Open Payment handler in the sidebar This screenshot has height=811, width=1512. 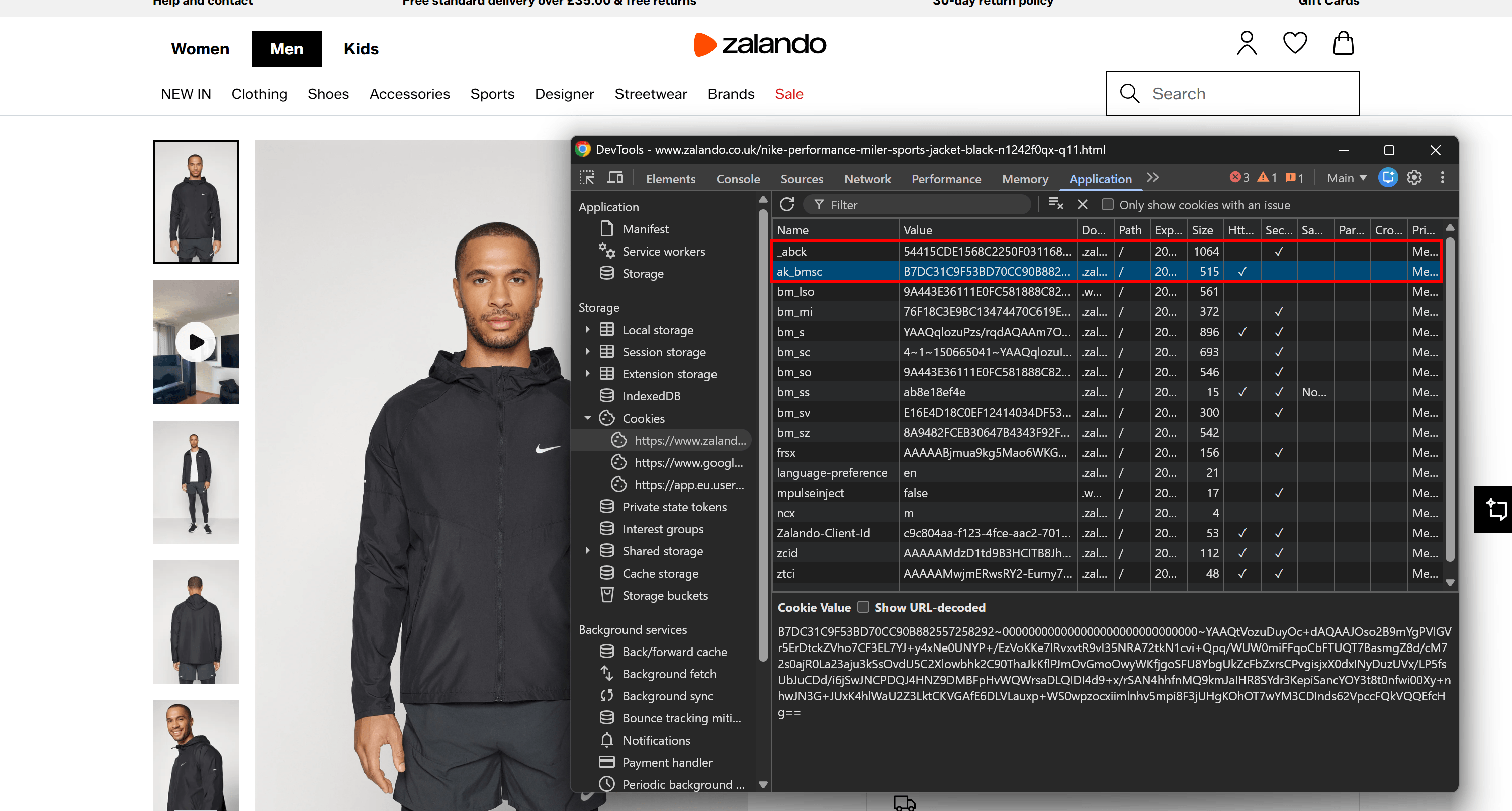pos(667,762)
